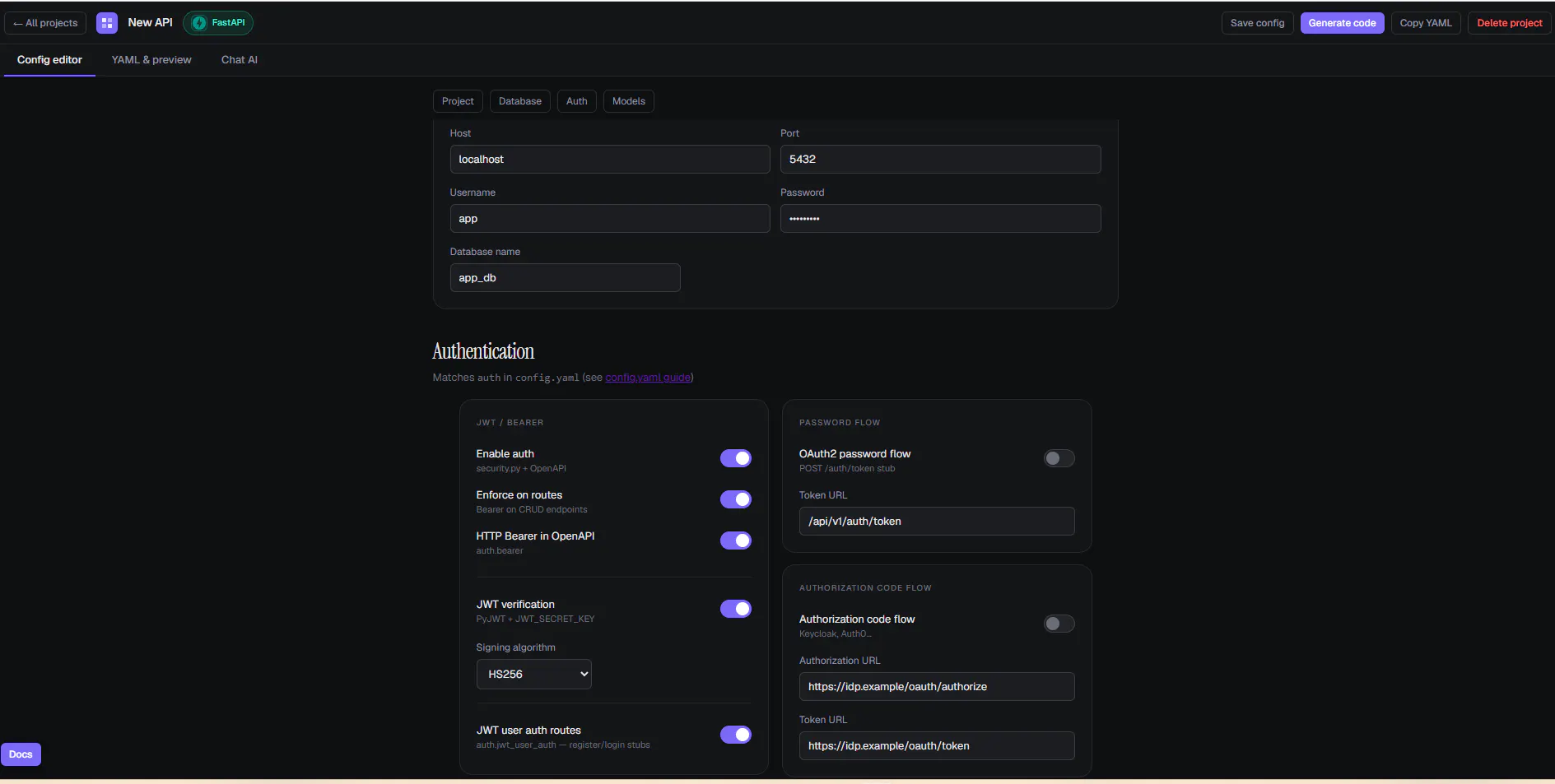Click the Host input field
This screenshot has width=1555, height=784.
point(610,160)
